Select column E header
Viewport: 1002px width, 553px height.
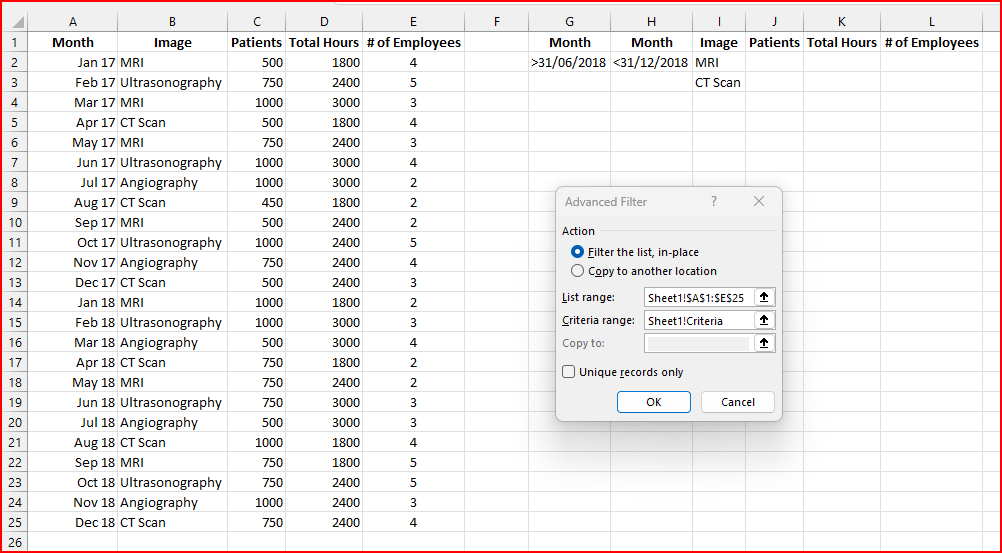pos(413,22)
